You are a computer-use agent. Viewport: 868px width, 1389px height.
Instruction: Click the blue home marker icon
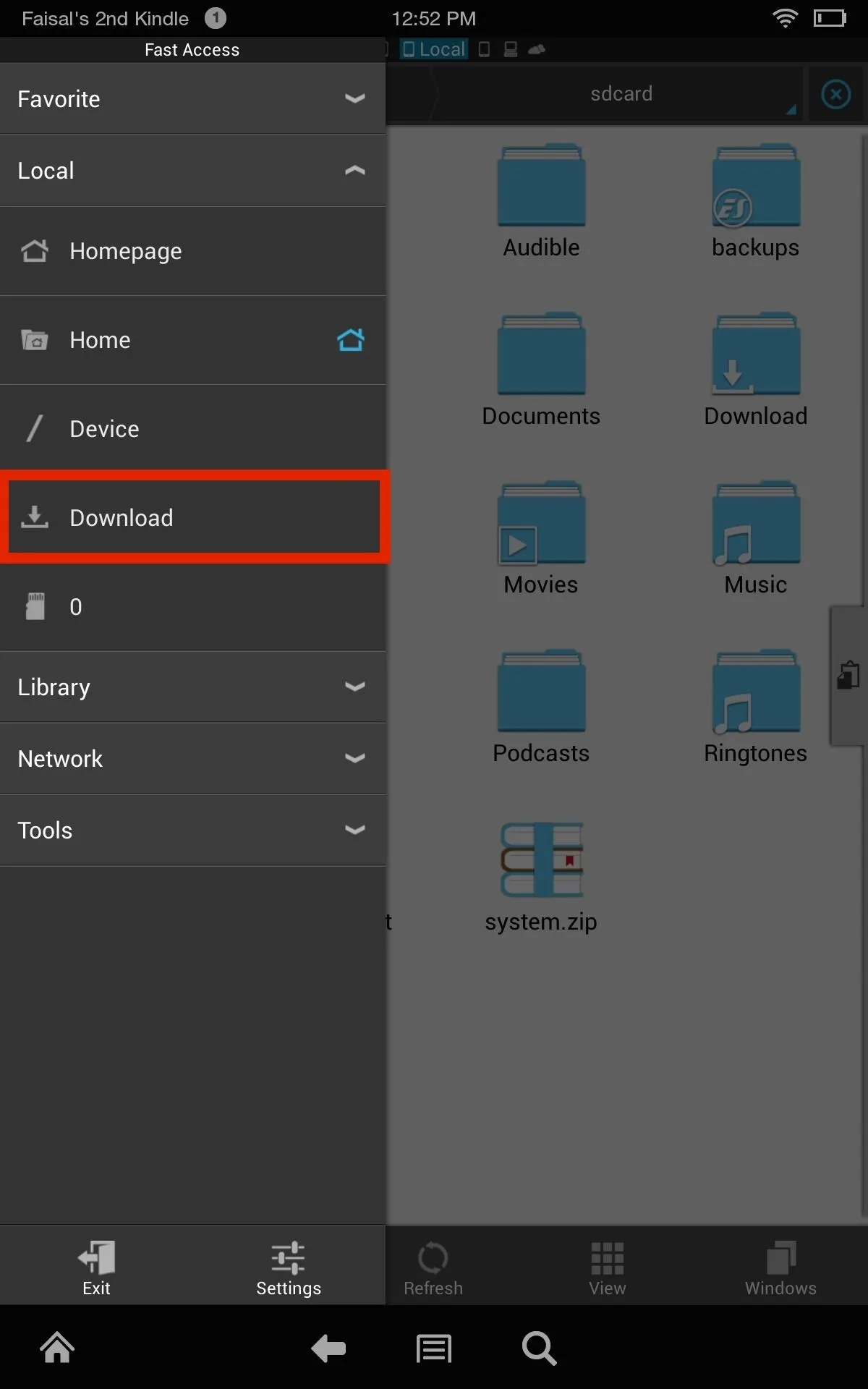pos(351,339)
